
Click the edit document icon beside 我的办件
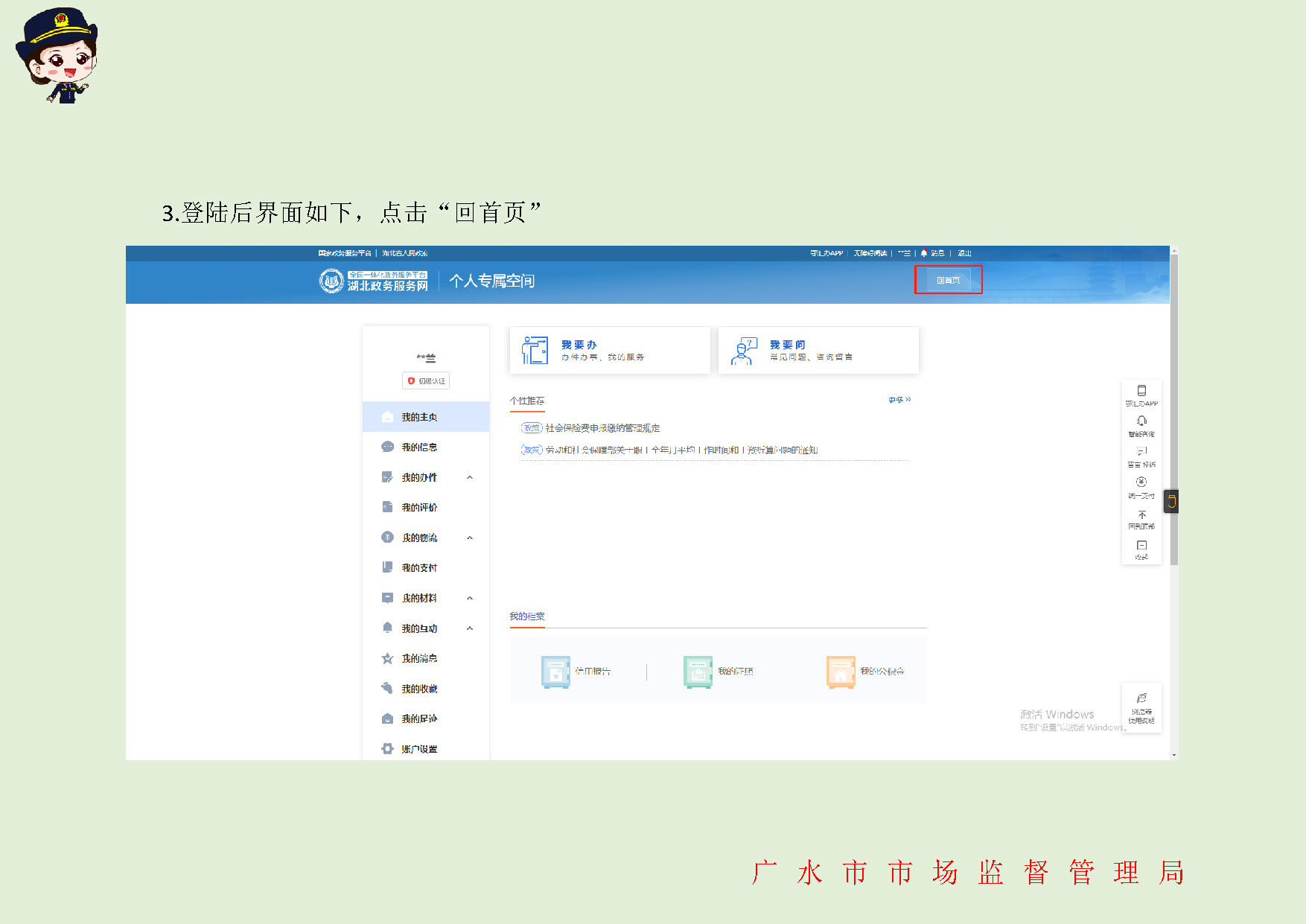click(387, 477)
